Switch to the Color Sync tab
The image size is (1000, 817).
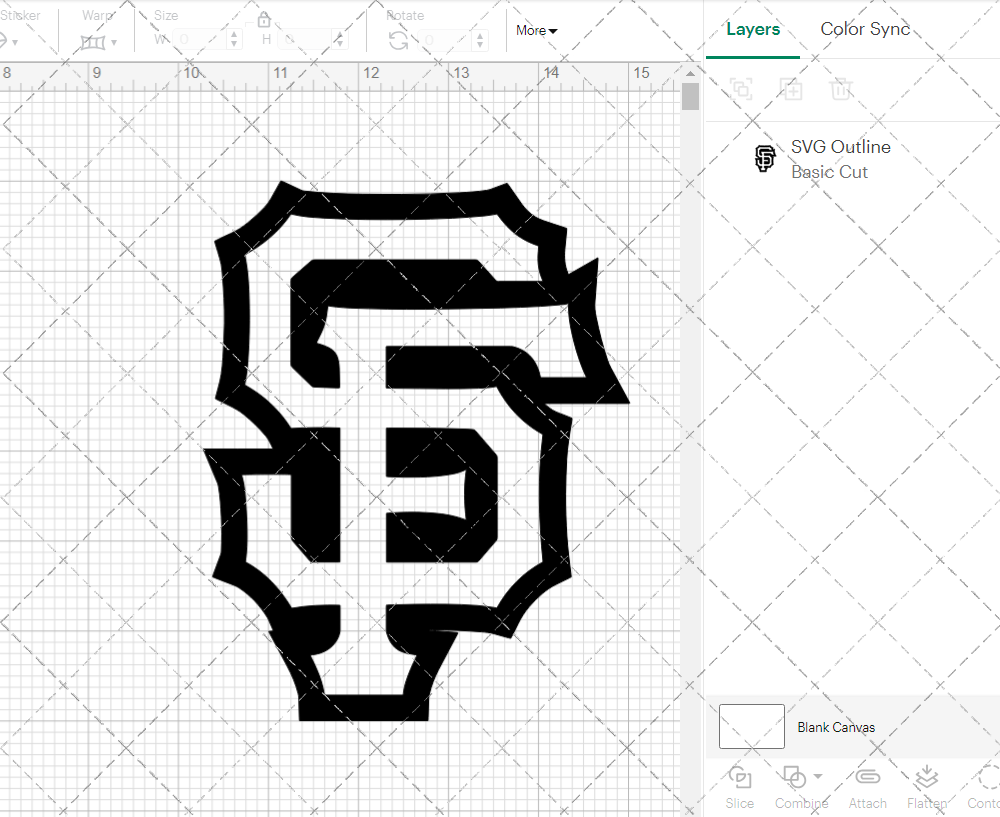coord(865,29)
